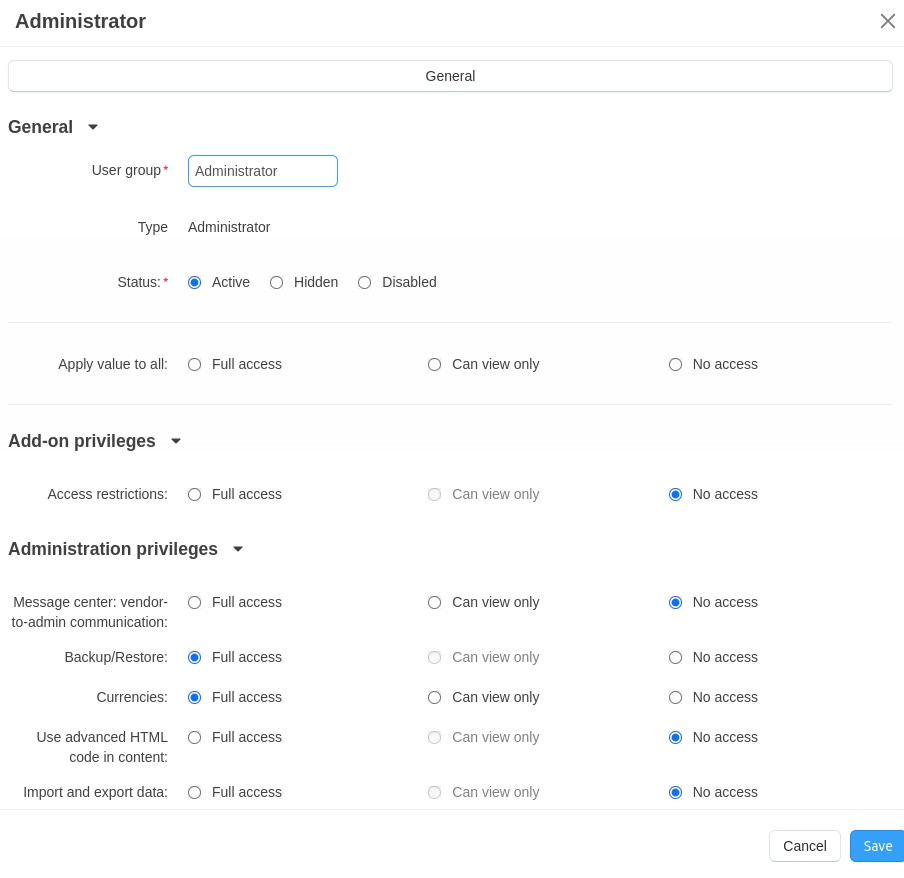Click the General section heading

tap(40, 127)
